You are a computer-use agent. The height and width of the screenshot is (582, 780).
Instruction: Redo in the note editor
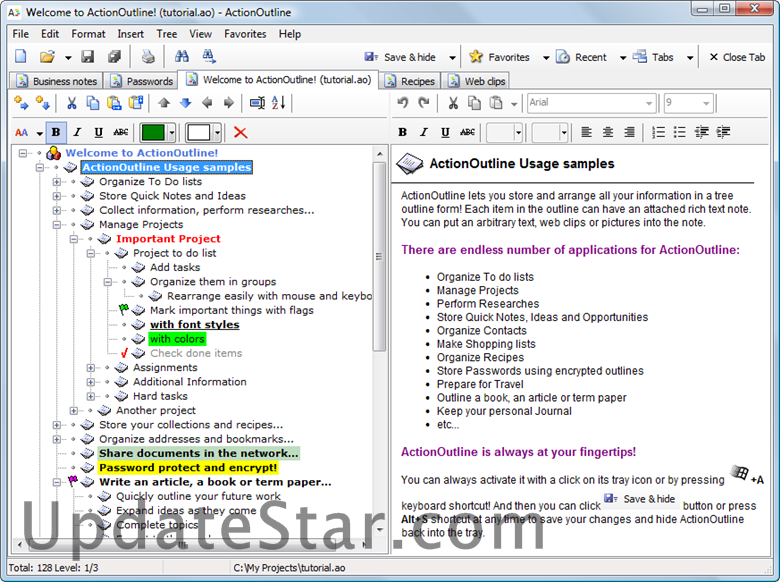[x=424, y=103]
